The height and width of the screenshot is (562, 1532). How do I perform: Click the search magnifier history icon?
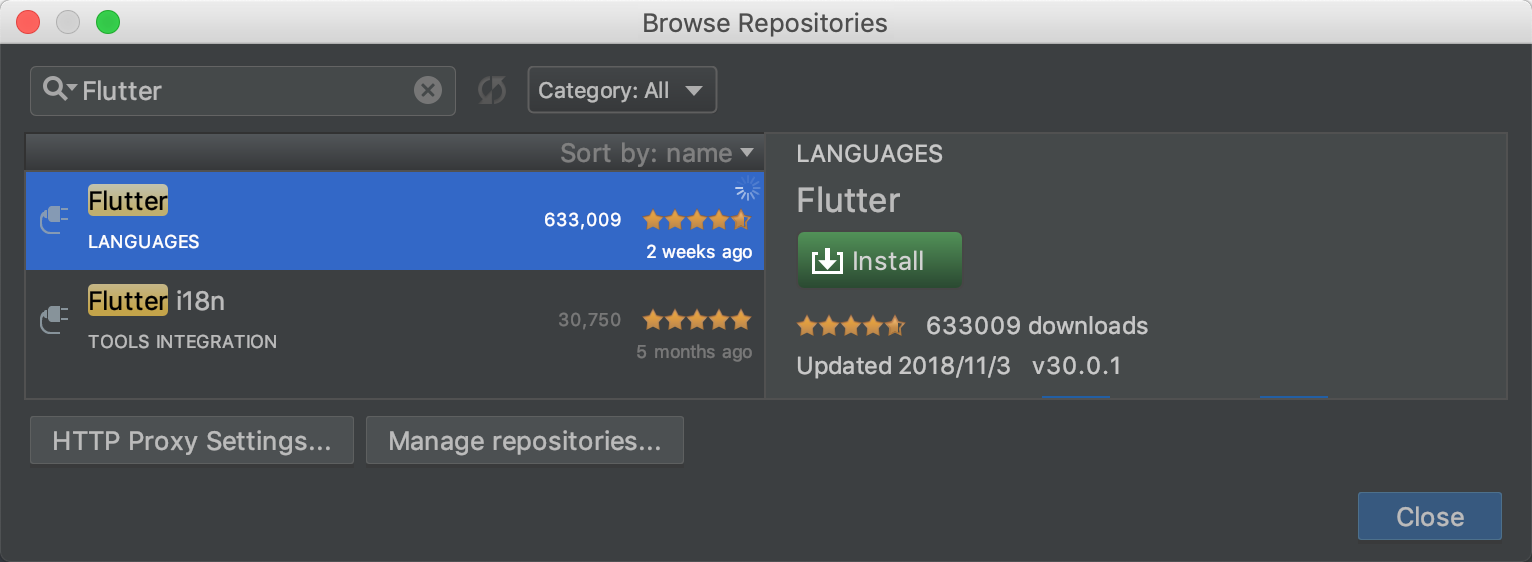click(x=58, y=90)
